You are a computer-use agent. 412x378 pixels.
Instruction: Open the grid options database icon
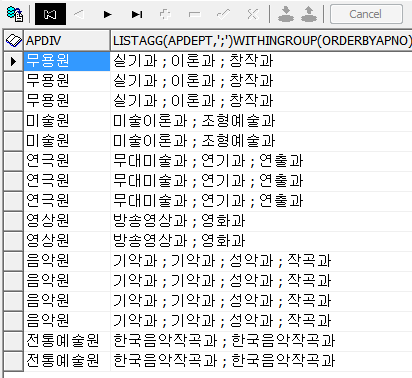(15, 14)
